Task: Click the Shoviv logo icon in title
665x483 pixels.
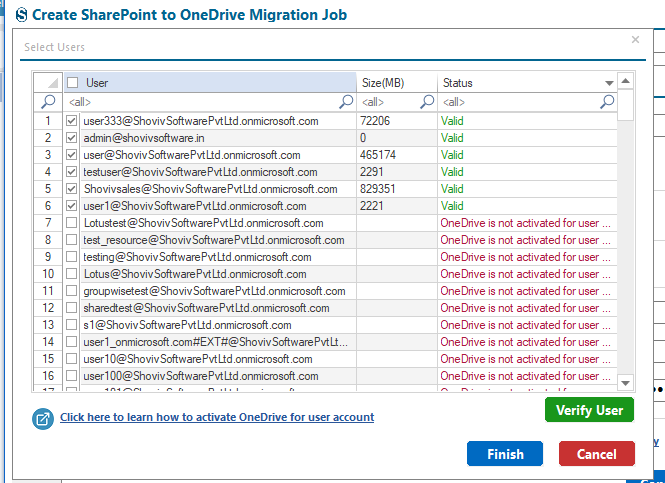Action: tap(21, 15)
